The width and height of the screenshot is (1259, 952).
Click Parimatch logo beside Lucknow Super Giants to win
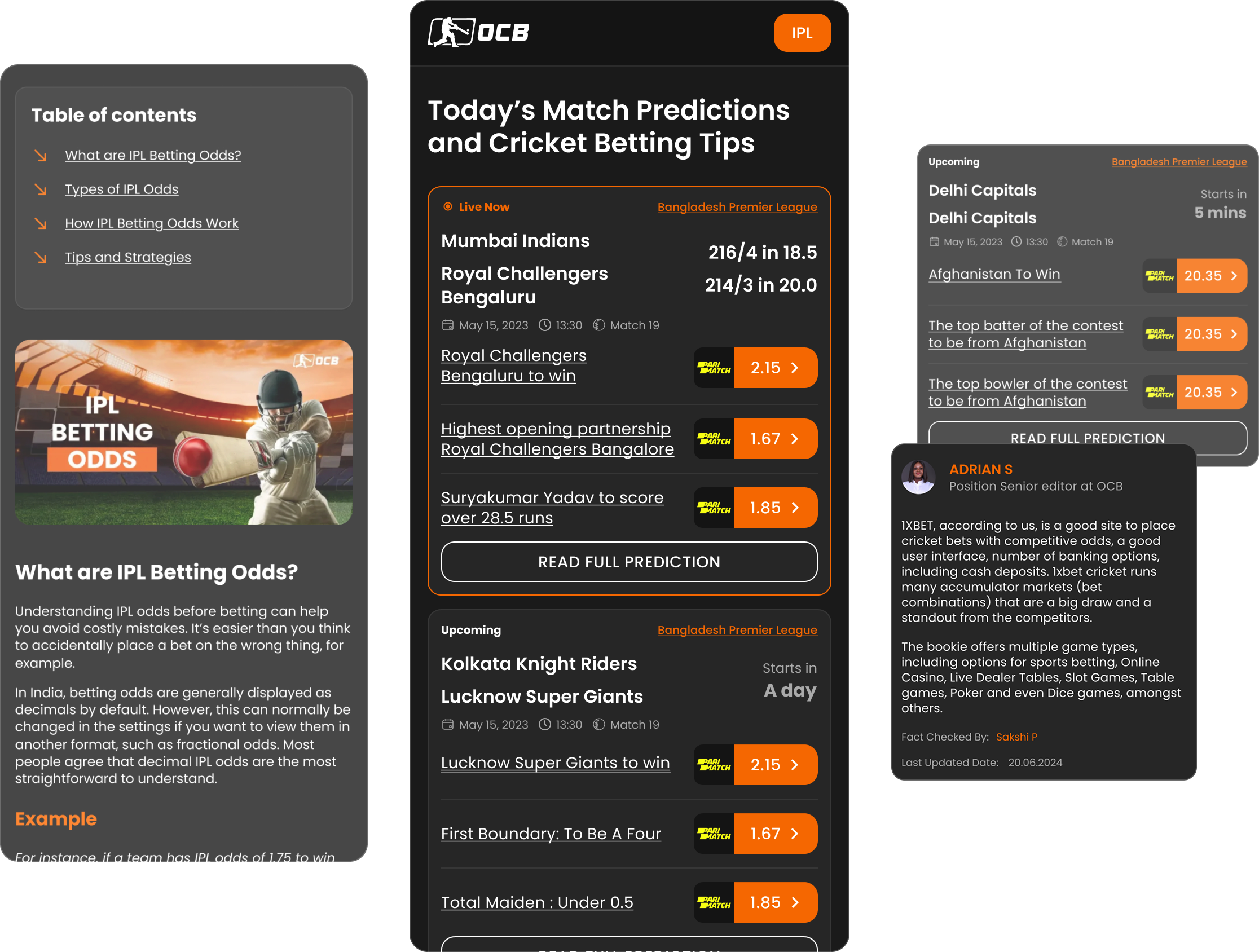(x=714, y=765)
